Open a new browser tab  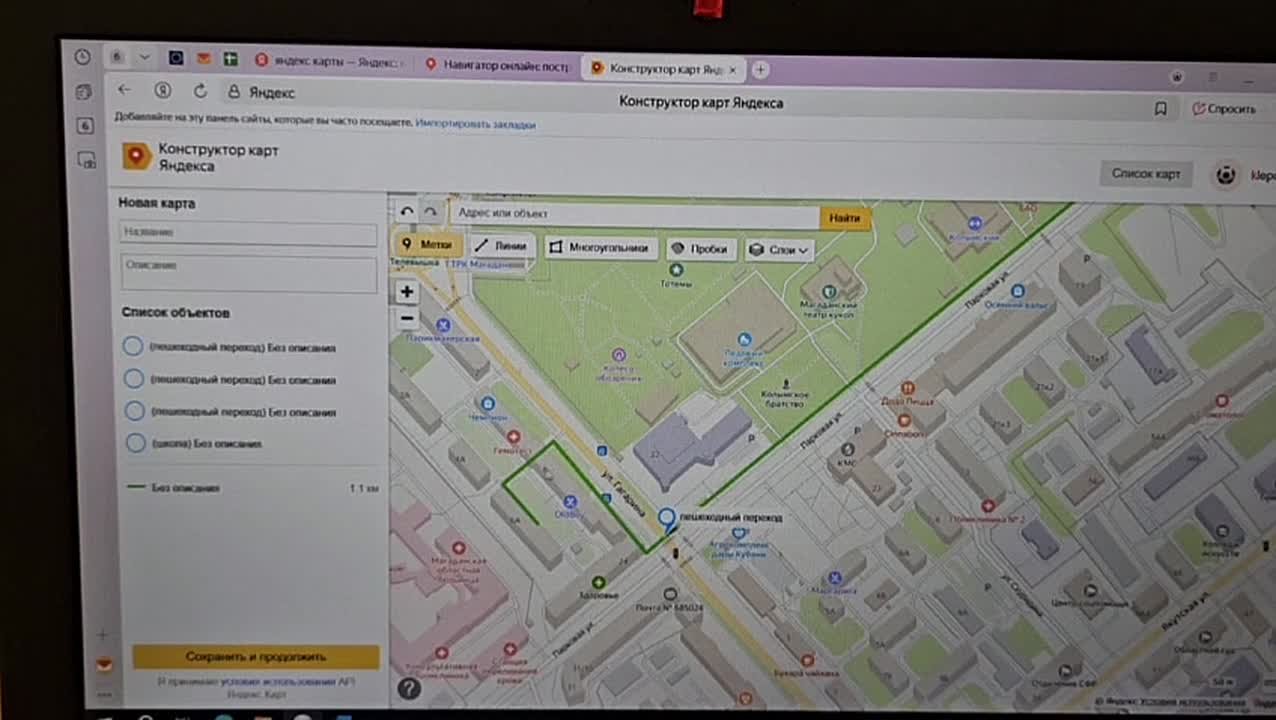(761, 70)
